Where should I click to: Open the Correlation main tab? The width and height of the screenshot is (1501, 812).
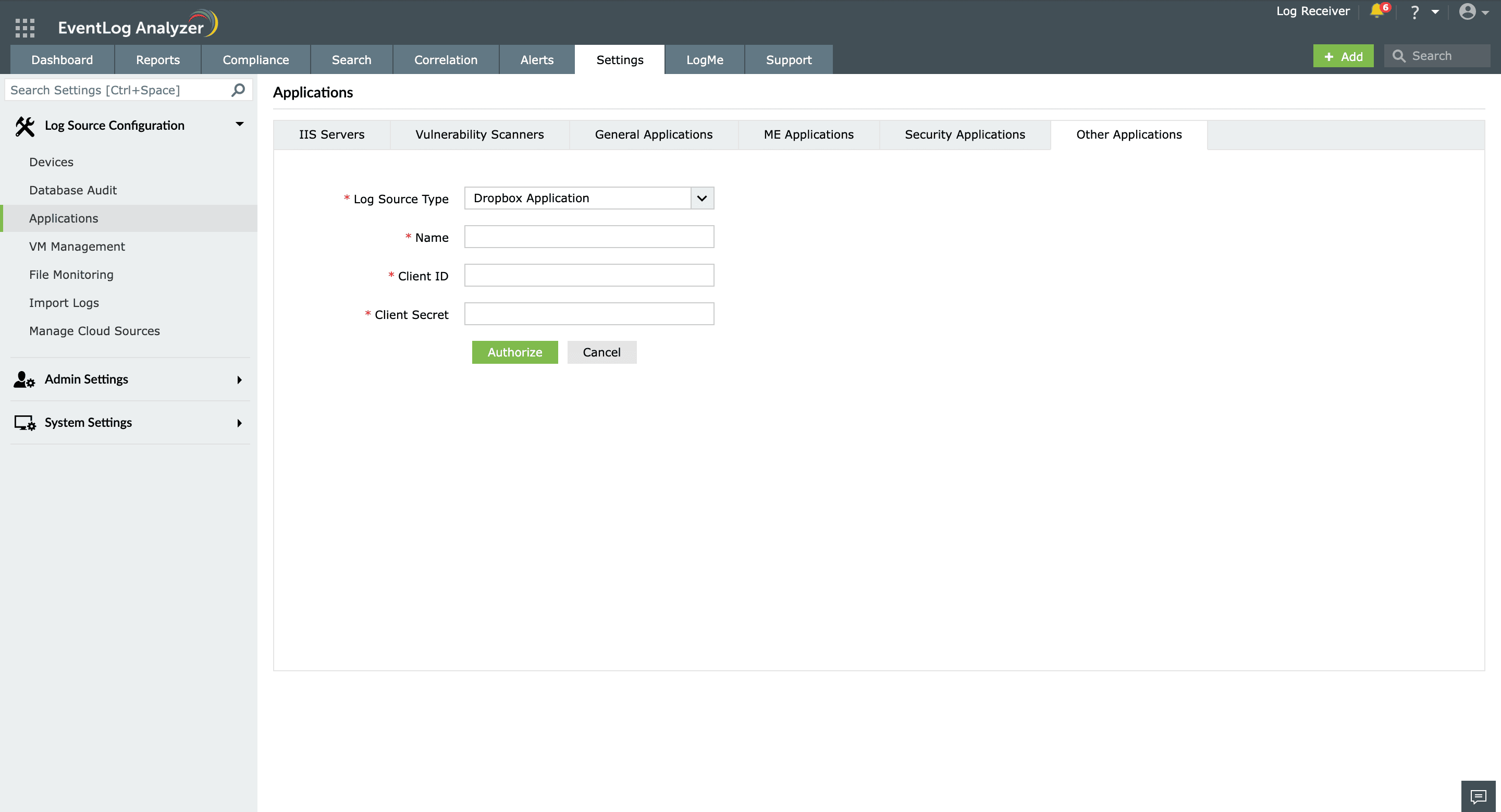[x=445, y=60]
